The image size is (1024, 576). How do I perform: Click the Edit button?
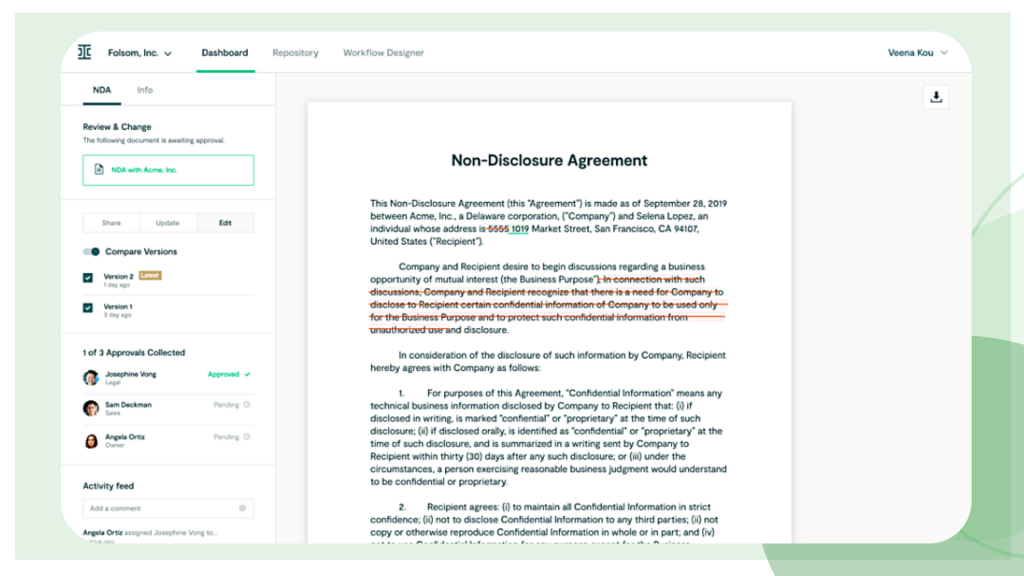225,222
